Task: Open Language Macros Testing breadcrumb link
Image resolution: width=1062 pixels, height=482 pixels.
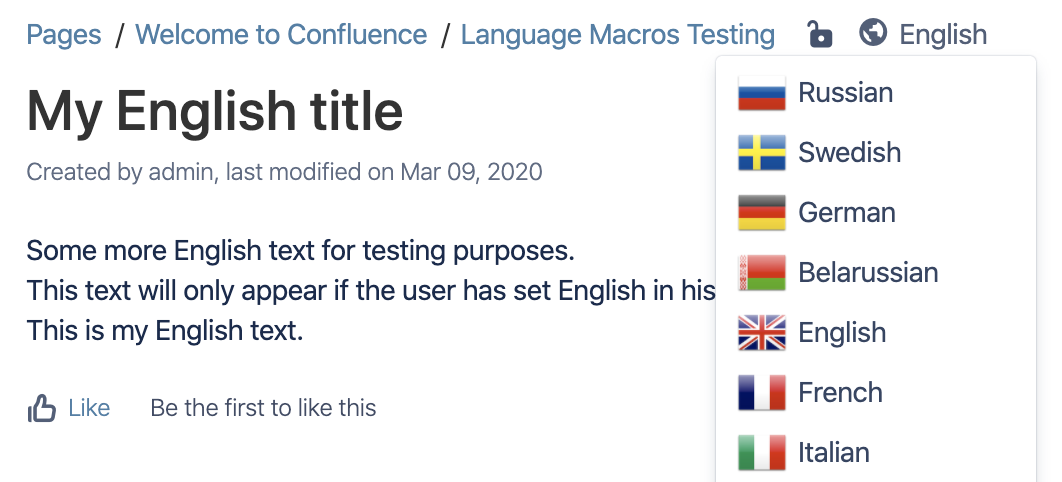Action: tap(618, 34)
